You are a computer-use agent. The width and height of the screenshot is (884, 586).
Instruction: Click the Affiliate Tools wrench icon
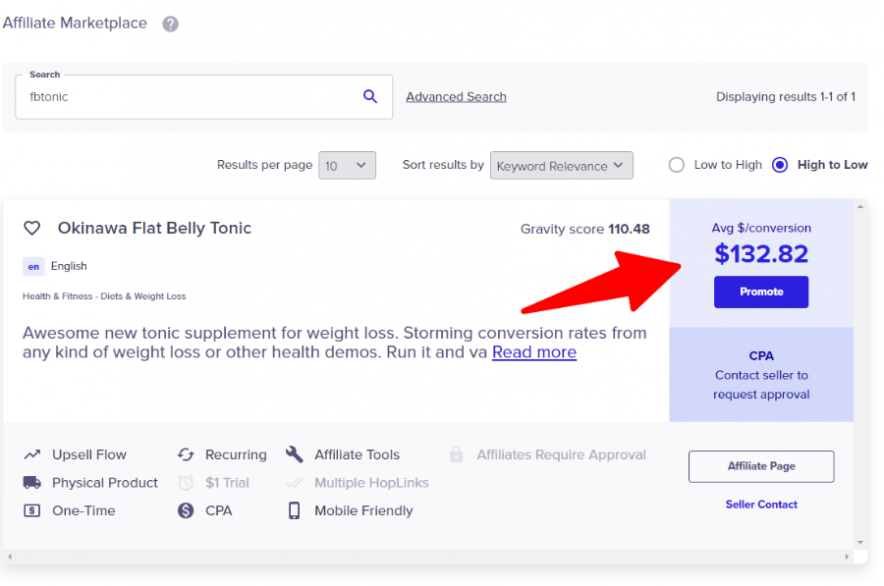pos(294,455)
